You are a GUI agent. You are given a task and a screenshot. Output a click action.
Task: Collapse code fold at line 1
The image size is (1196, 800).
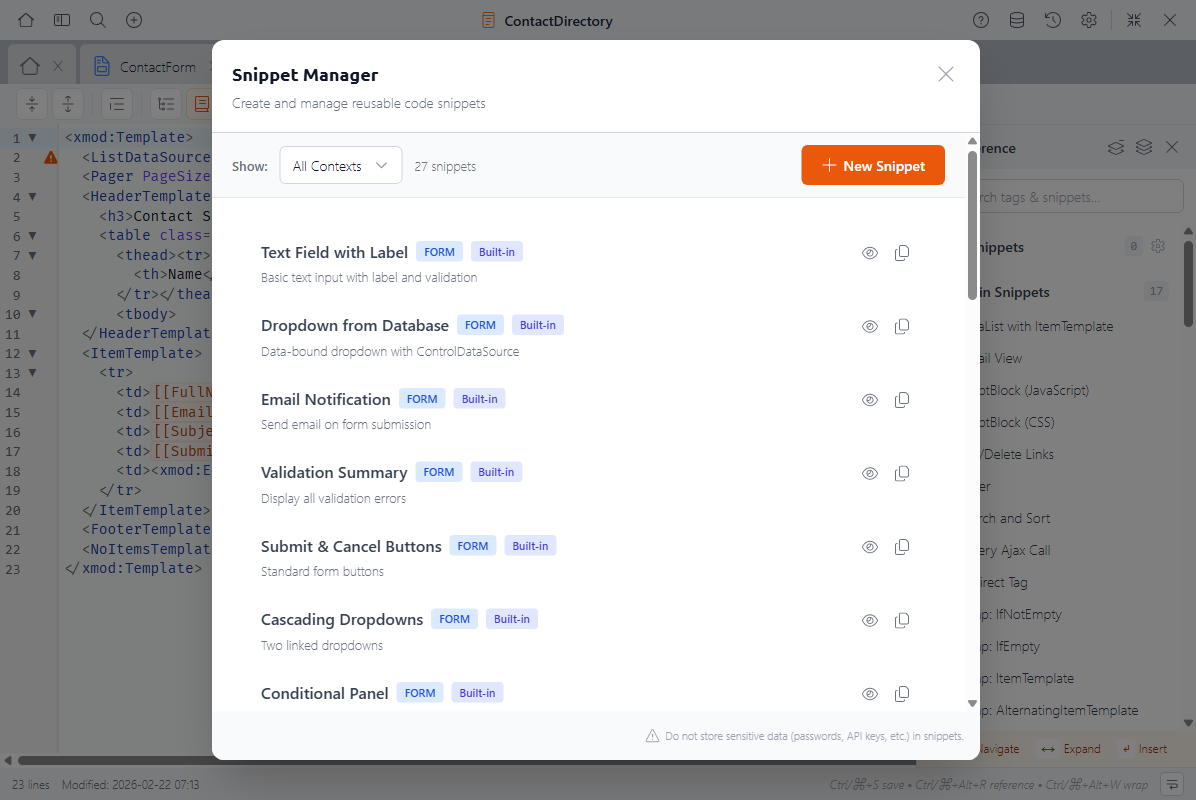coord(32,138)
